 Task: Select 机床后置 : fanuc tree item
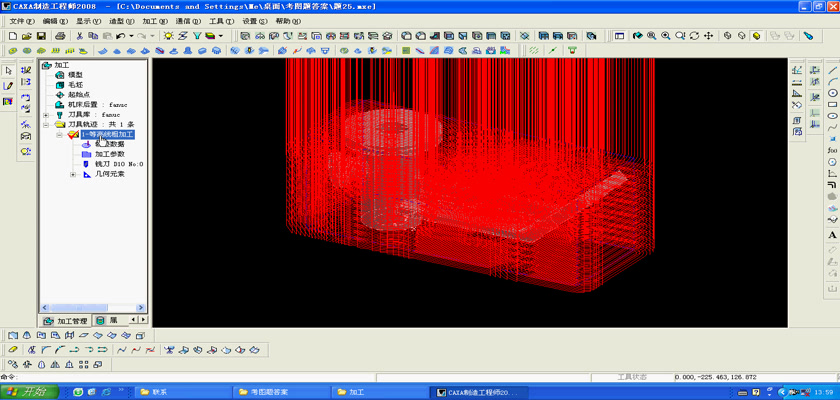click(x=98, y=104)
